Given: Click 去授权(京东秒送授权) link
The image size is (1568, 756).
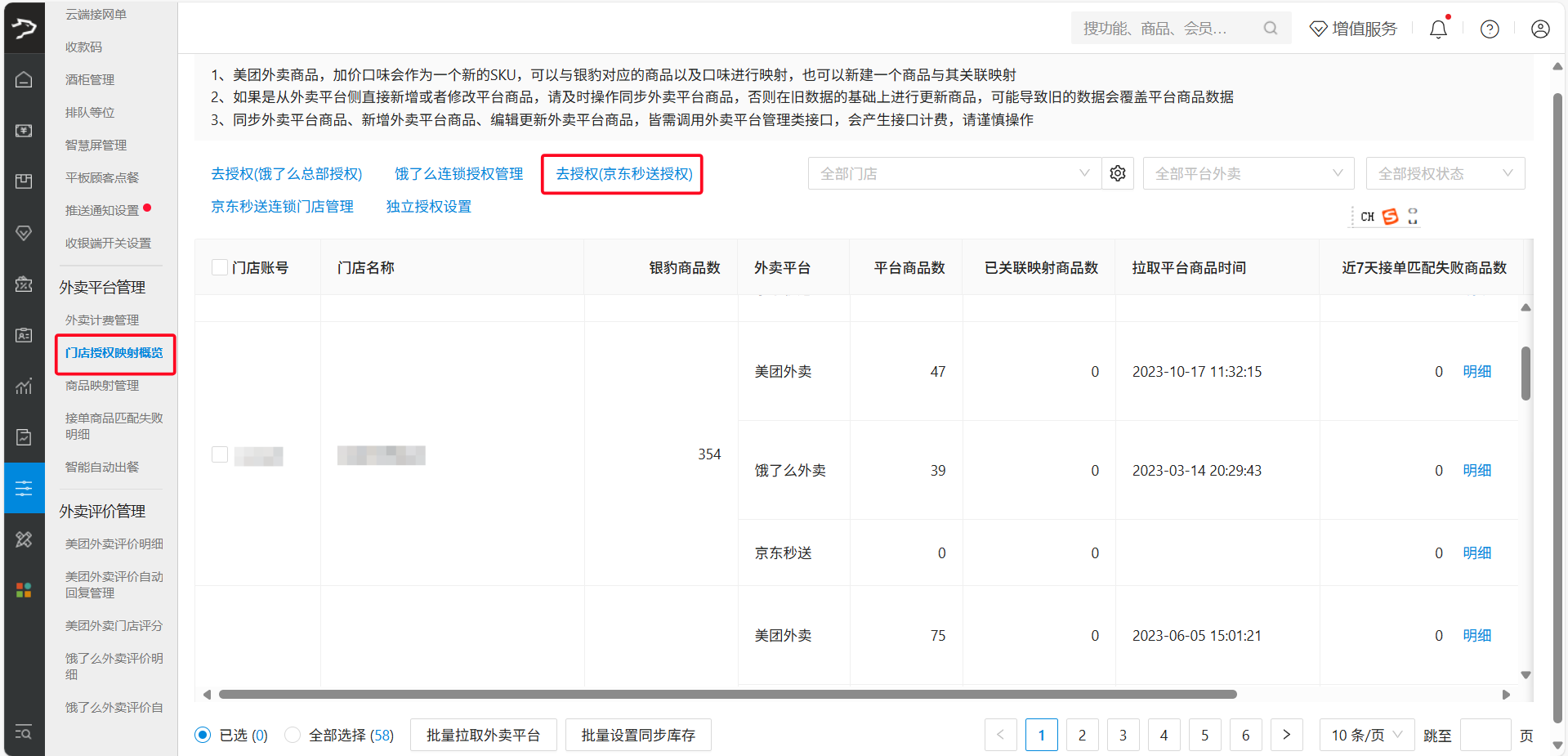Looking at the screenshot, I should point(624,174).
